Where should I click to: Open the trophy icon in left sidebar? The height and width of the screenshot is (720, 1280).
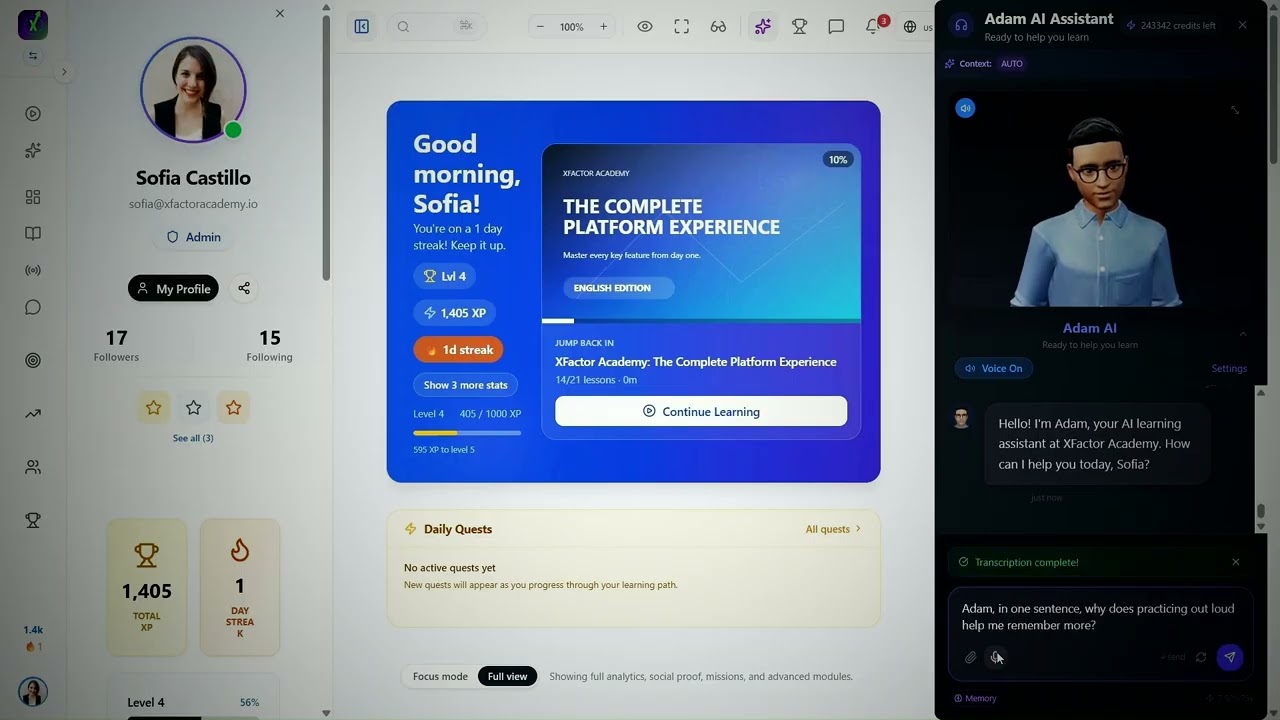click(33, 520)
